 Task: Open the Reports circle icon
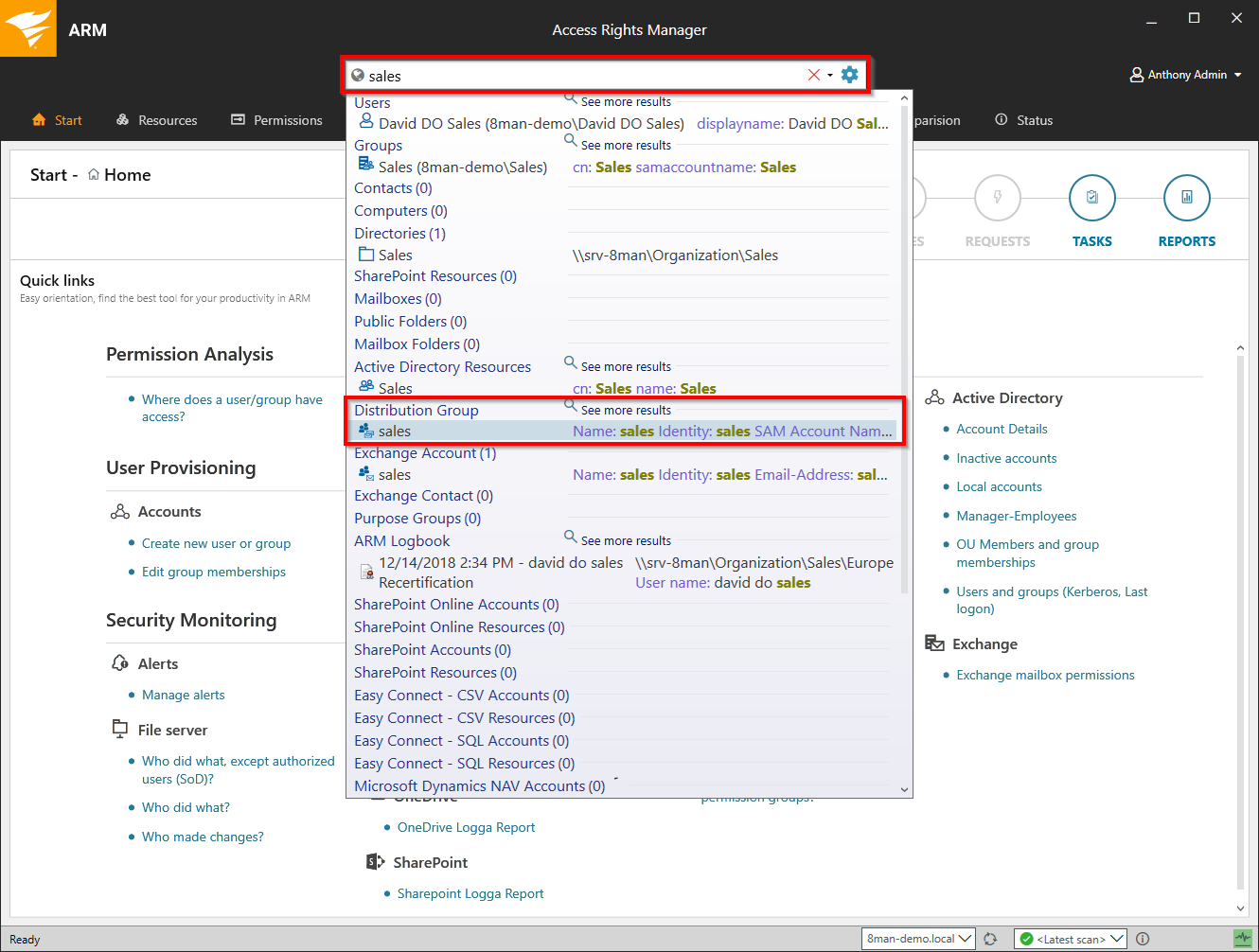(x=1186, y=198)
